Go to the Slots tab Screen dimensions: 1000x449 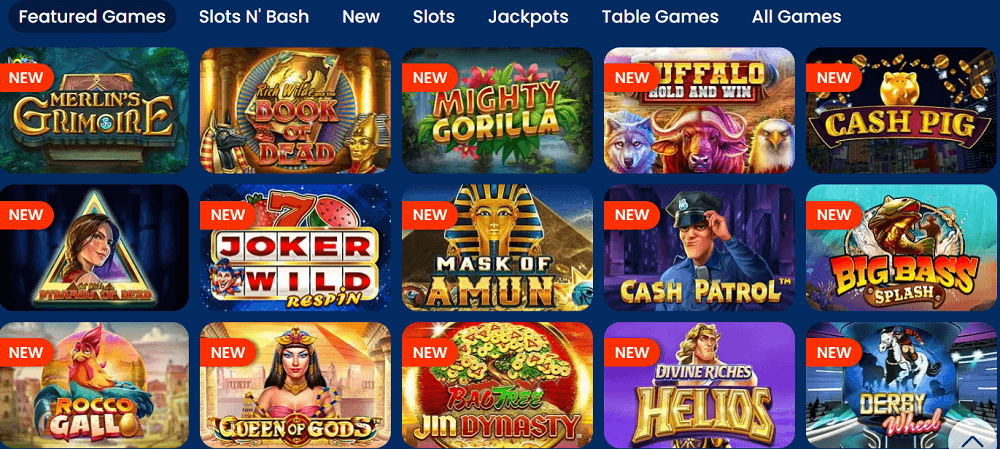point(434,17)
